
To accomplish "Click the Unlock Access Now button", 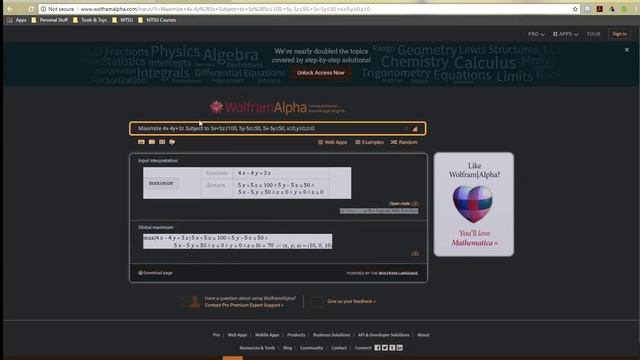I will point(320,73).
